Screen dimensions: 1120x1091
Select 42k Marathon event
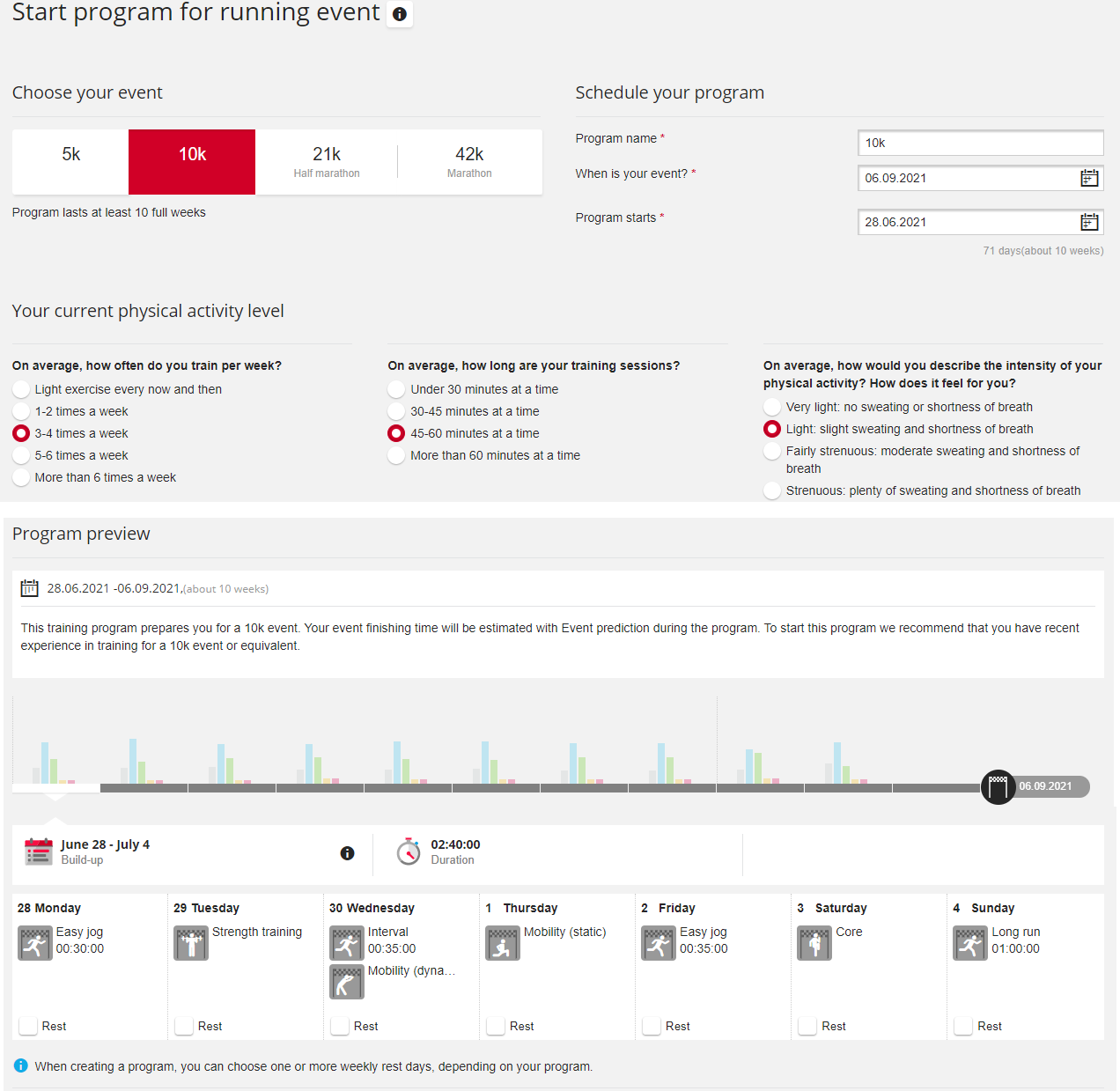[469, 162]
